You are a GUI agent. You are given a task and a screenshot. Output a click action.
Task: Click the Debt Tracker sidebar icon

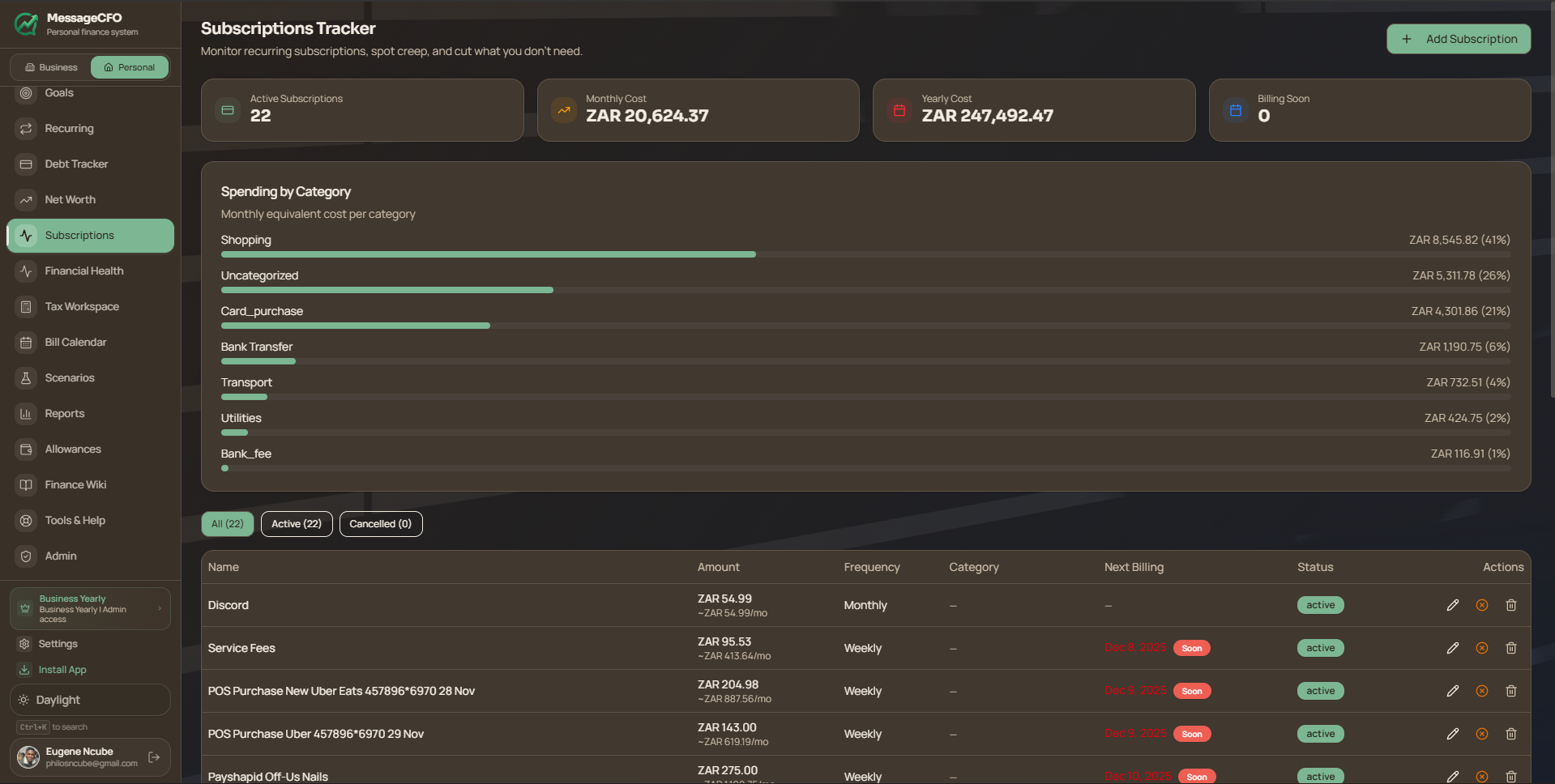(x=26, y=164)
